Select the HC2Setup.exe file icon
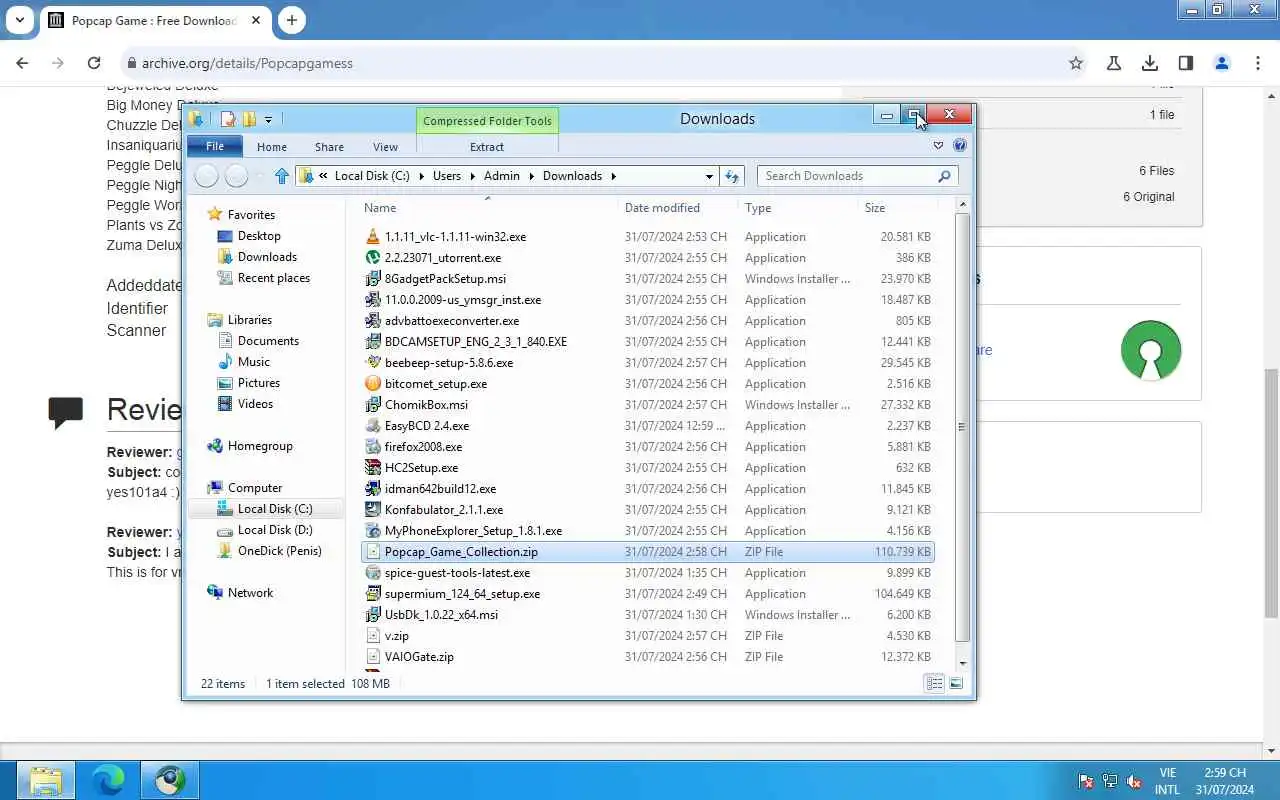 pos(373,468)
